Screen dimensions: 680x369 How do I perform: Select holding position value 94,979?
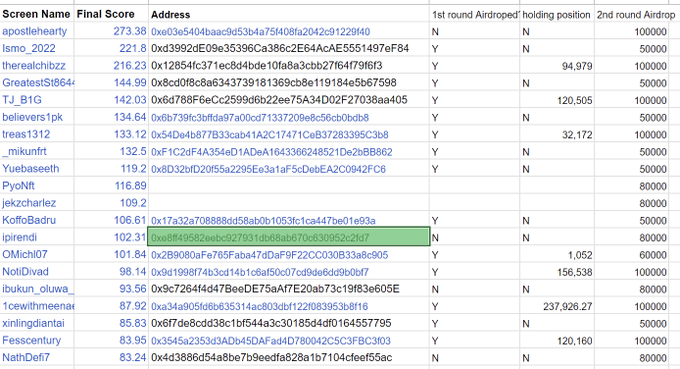[x=557, y=66]
